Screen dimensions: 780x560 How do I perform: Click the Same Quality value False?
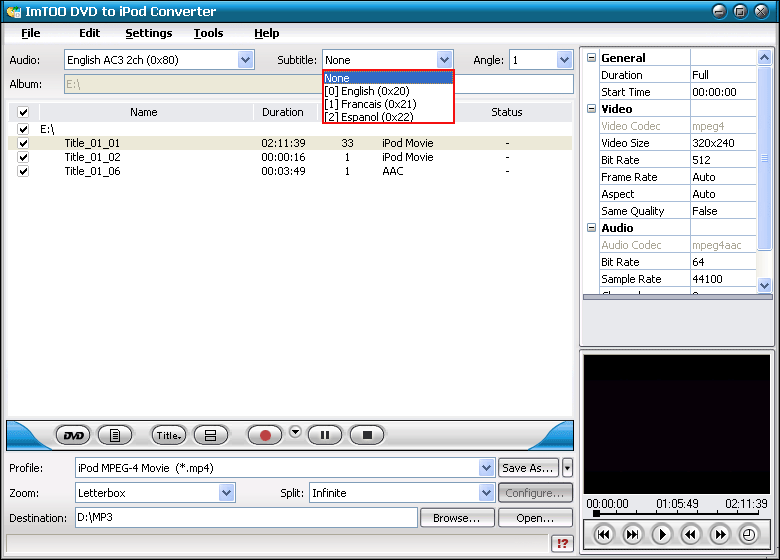click(705, 211)
